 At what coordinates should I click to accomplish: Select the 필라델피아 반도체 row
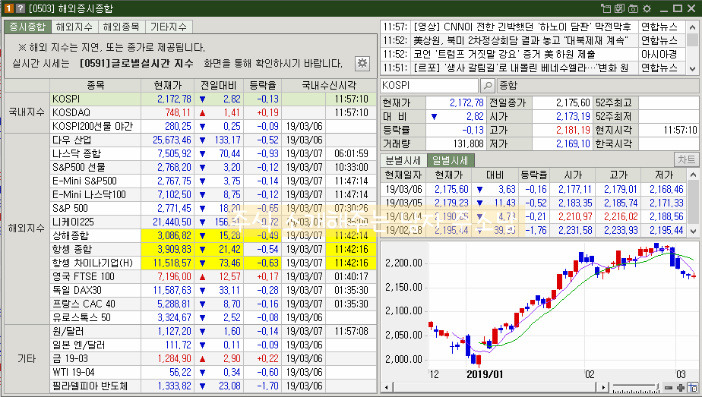point(213,386)
